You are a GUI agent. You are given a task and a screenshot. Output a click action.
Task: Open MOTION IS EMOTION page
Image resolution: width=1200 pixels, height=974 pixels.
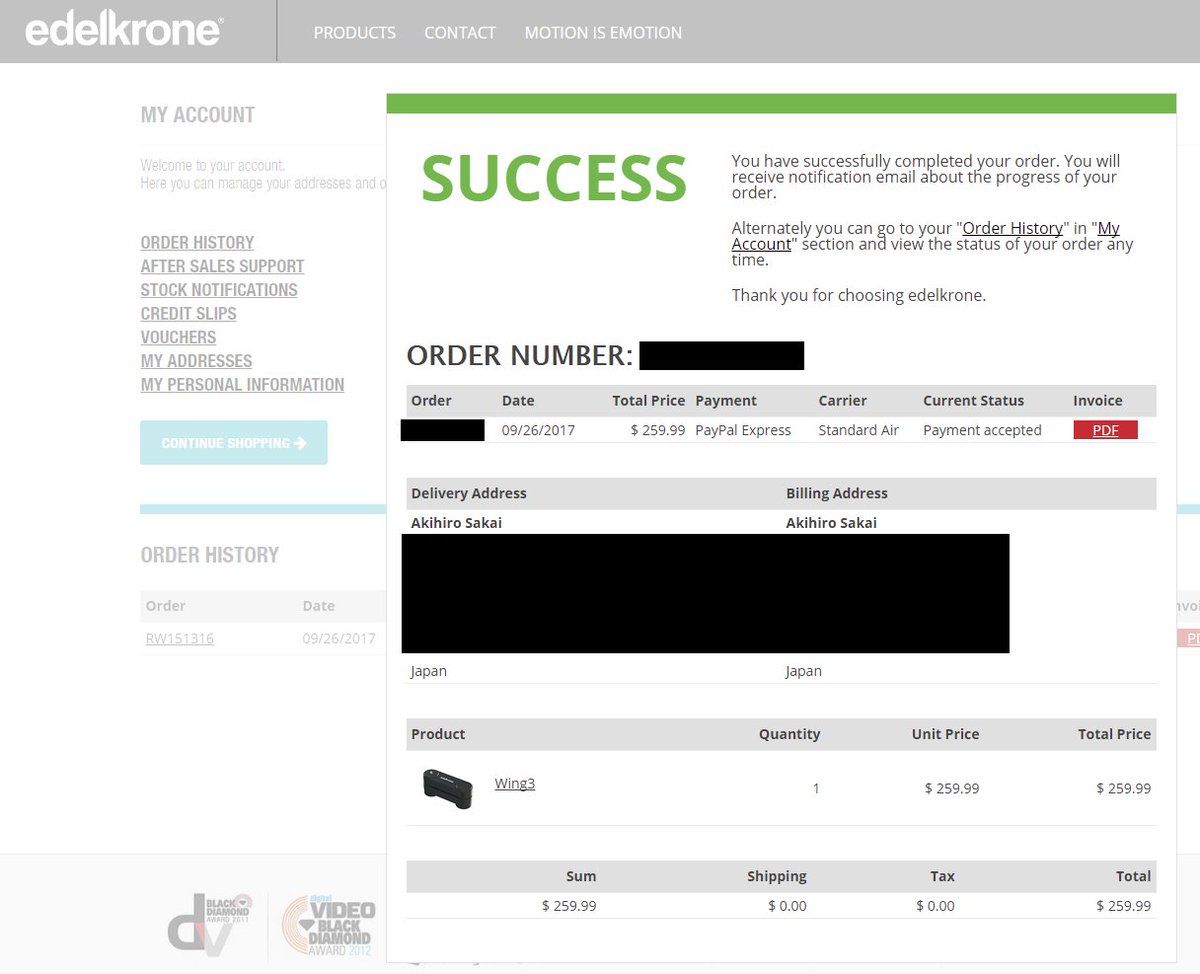coord(603,33)
